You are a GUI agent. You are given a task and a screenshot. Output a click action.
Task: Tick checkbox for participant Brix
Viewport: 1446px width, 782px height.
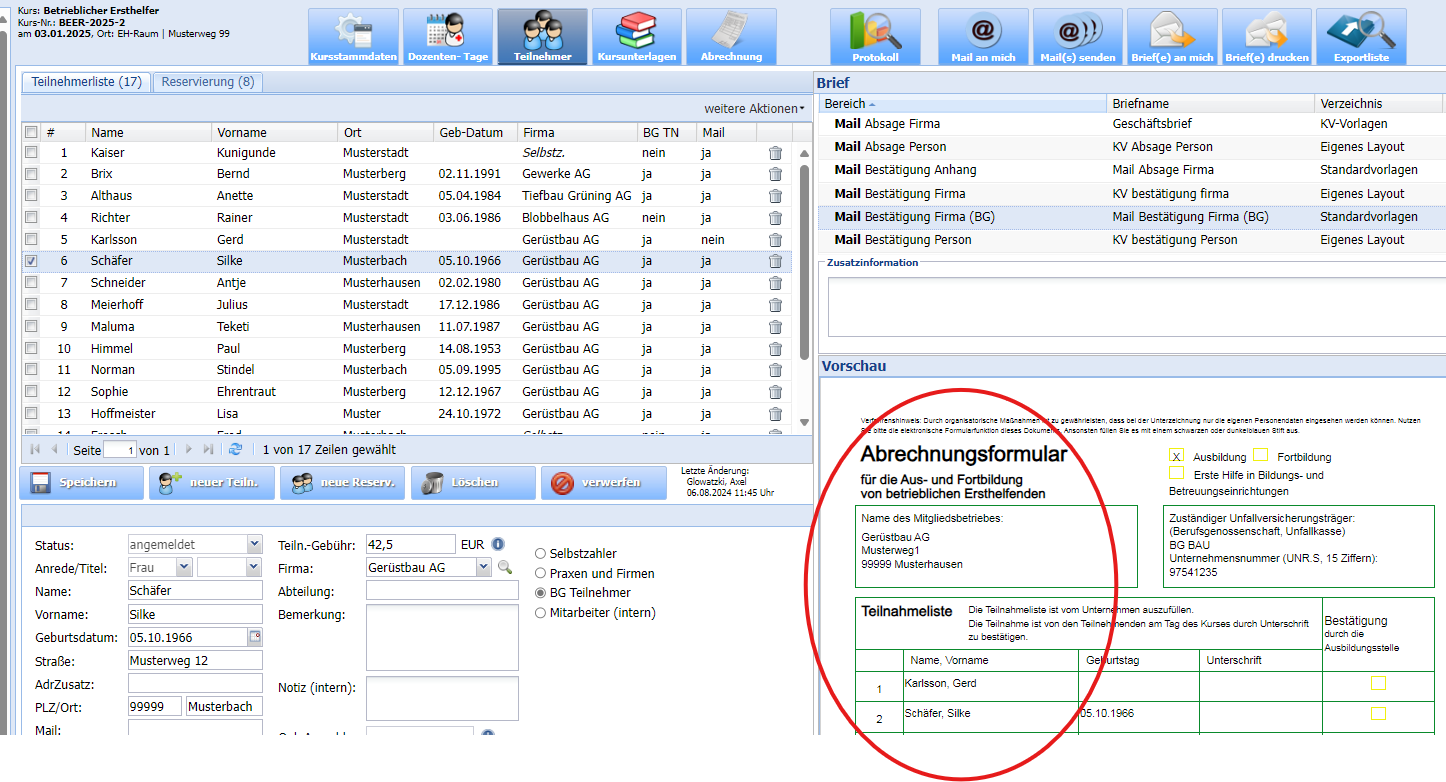tap(31, 174)
